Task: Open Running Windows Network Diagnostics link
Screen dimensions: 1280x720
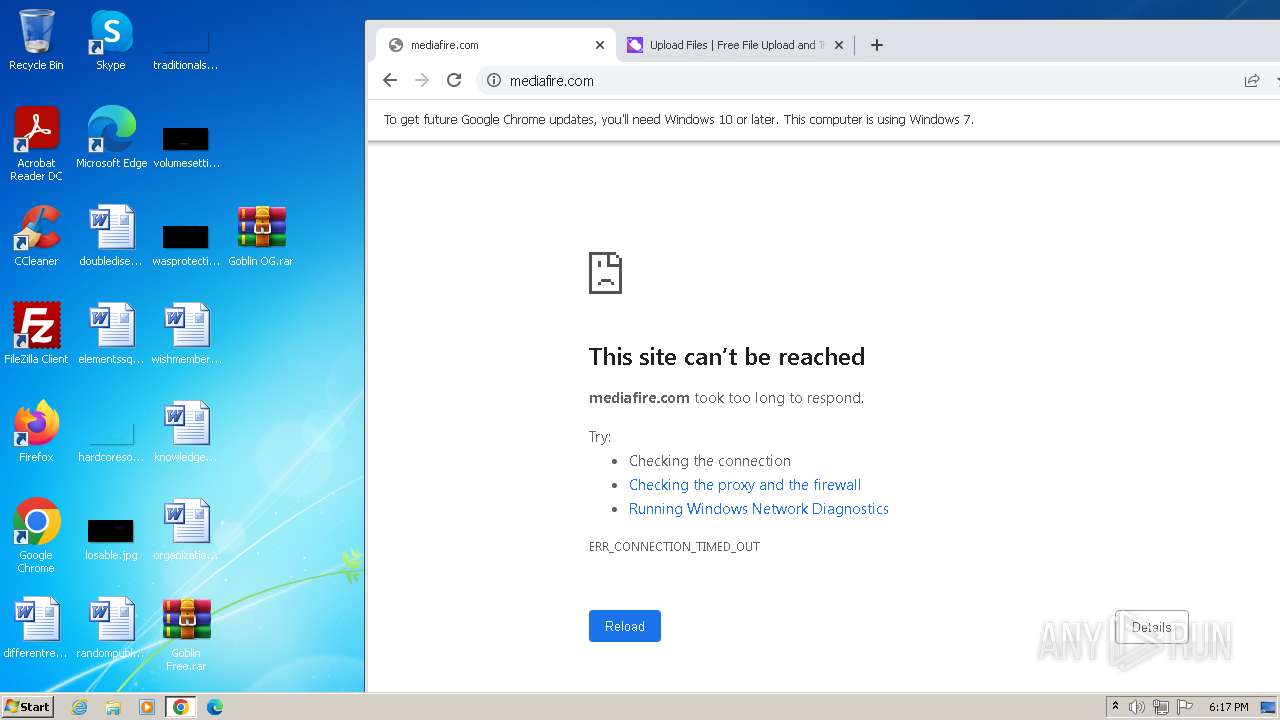Action: pyautogui.click(x=759, y=509)
